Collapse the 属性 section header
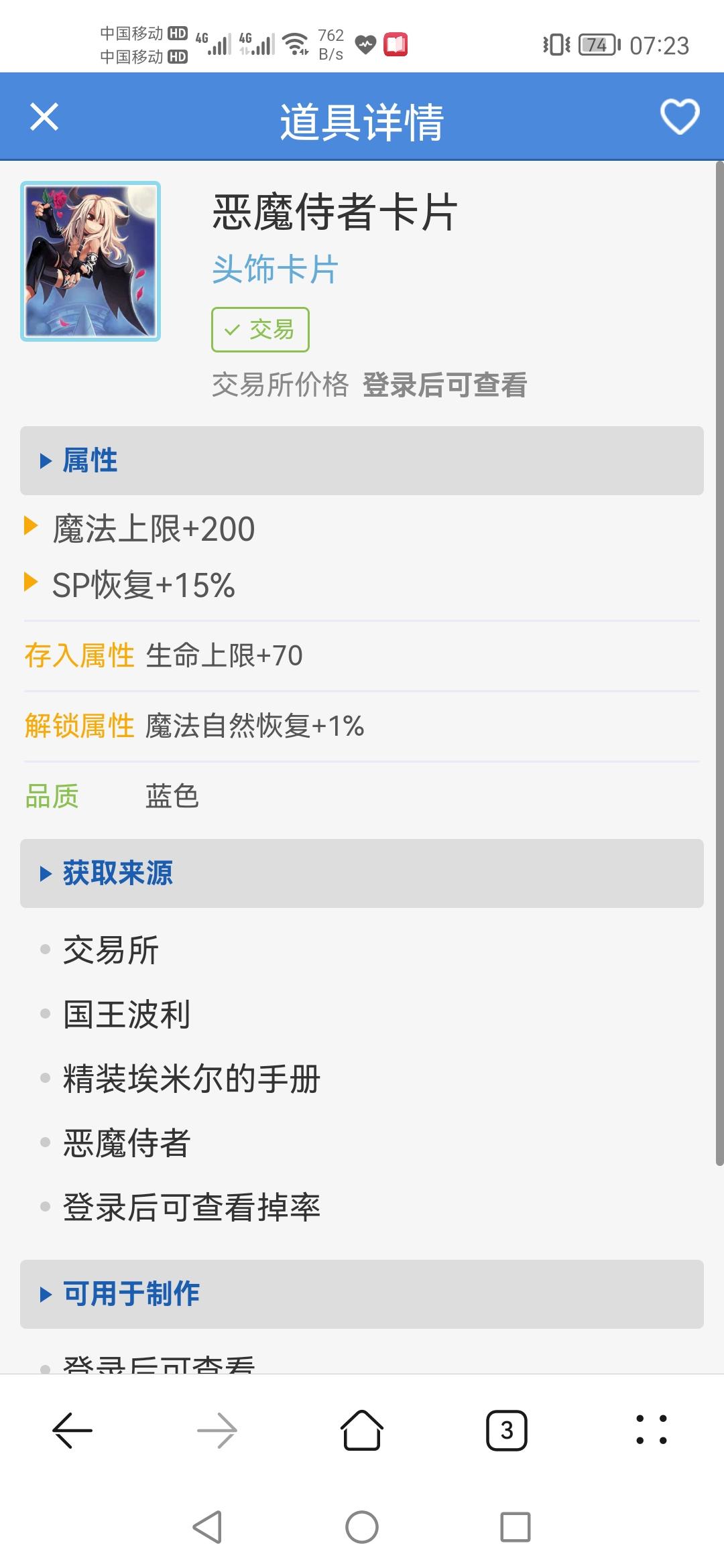 (362, 461)
